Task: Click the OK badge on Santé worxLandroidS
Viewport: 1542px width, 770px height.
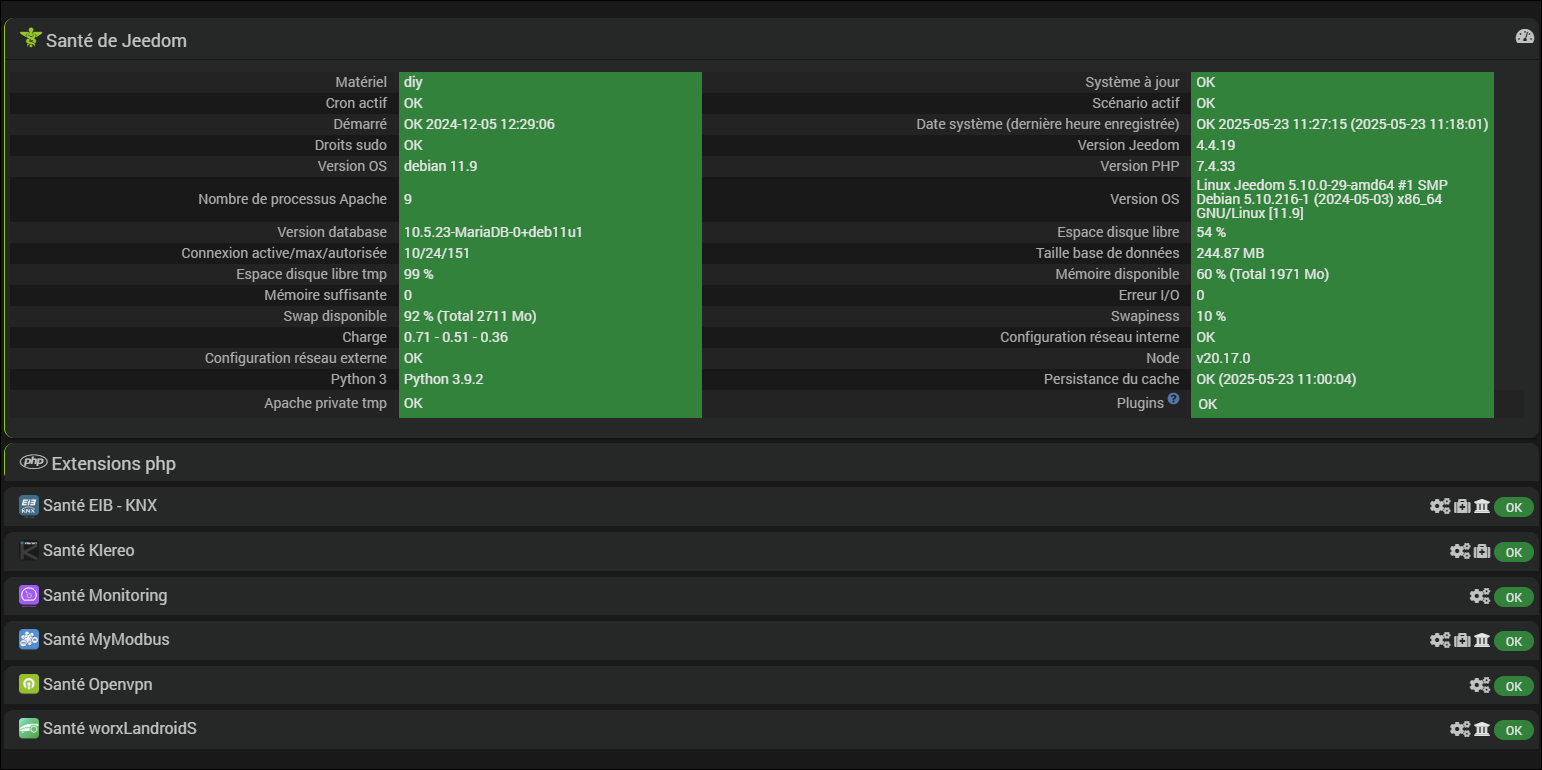Action: [x=1514, y=730]
